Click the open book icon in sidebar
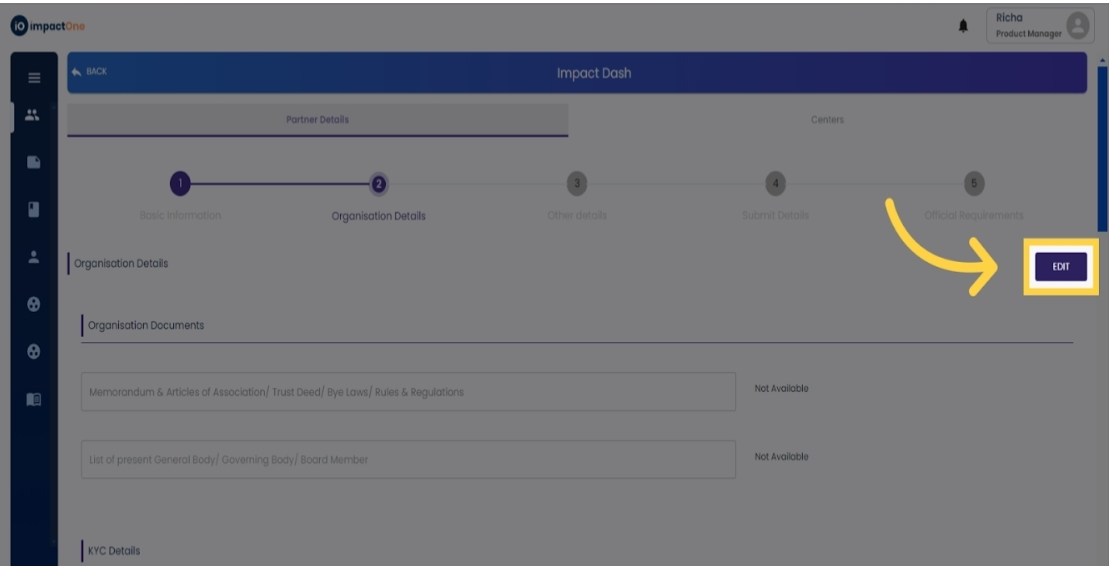Screen dimensions: 1109x566 click(x=33, y=400)
